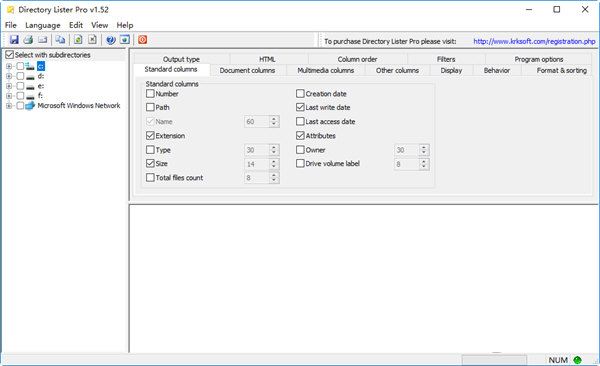The height and width of the screenshot is (366, 600).
Task: Switch to the Behavior tab
Action: pyautogui.click(x=497, y=70)
